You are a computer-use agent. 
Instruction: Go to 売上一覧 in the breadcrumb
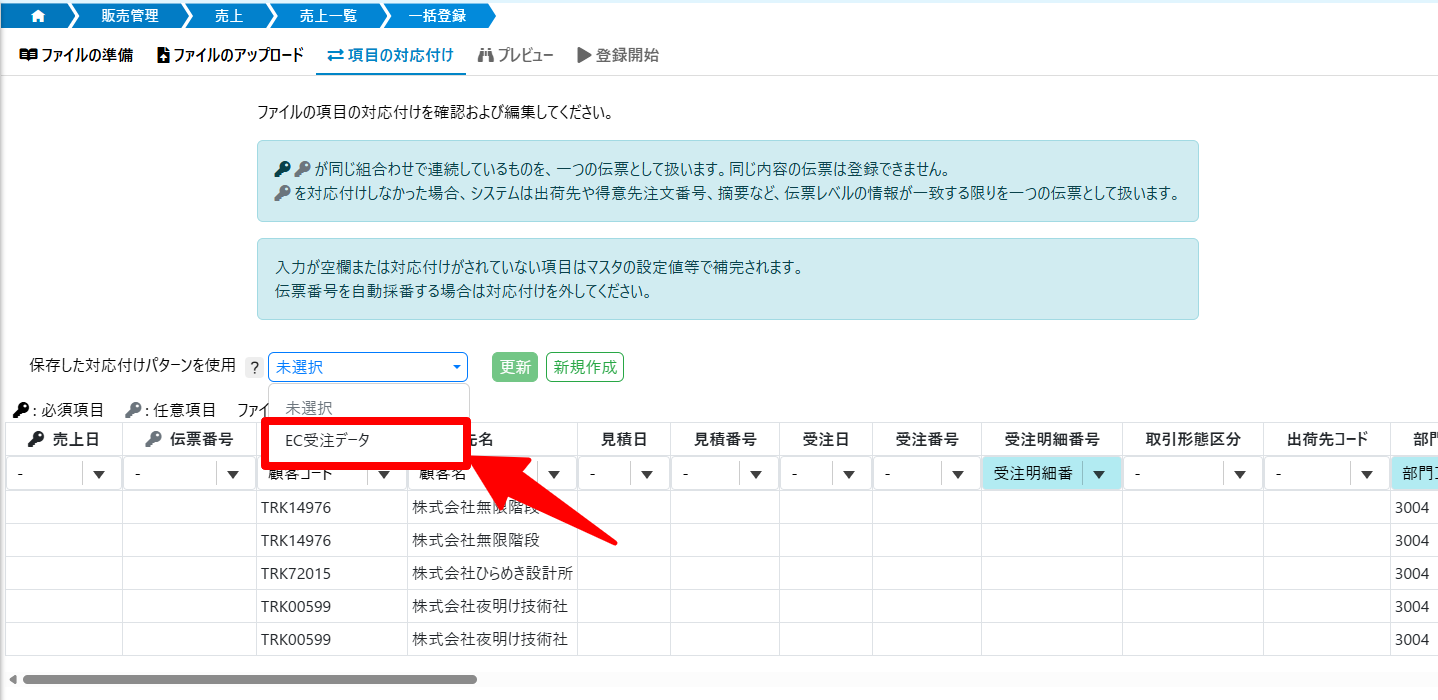tap(327, 16)
